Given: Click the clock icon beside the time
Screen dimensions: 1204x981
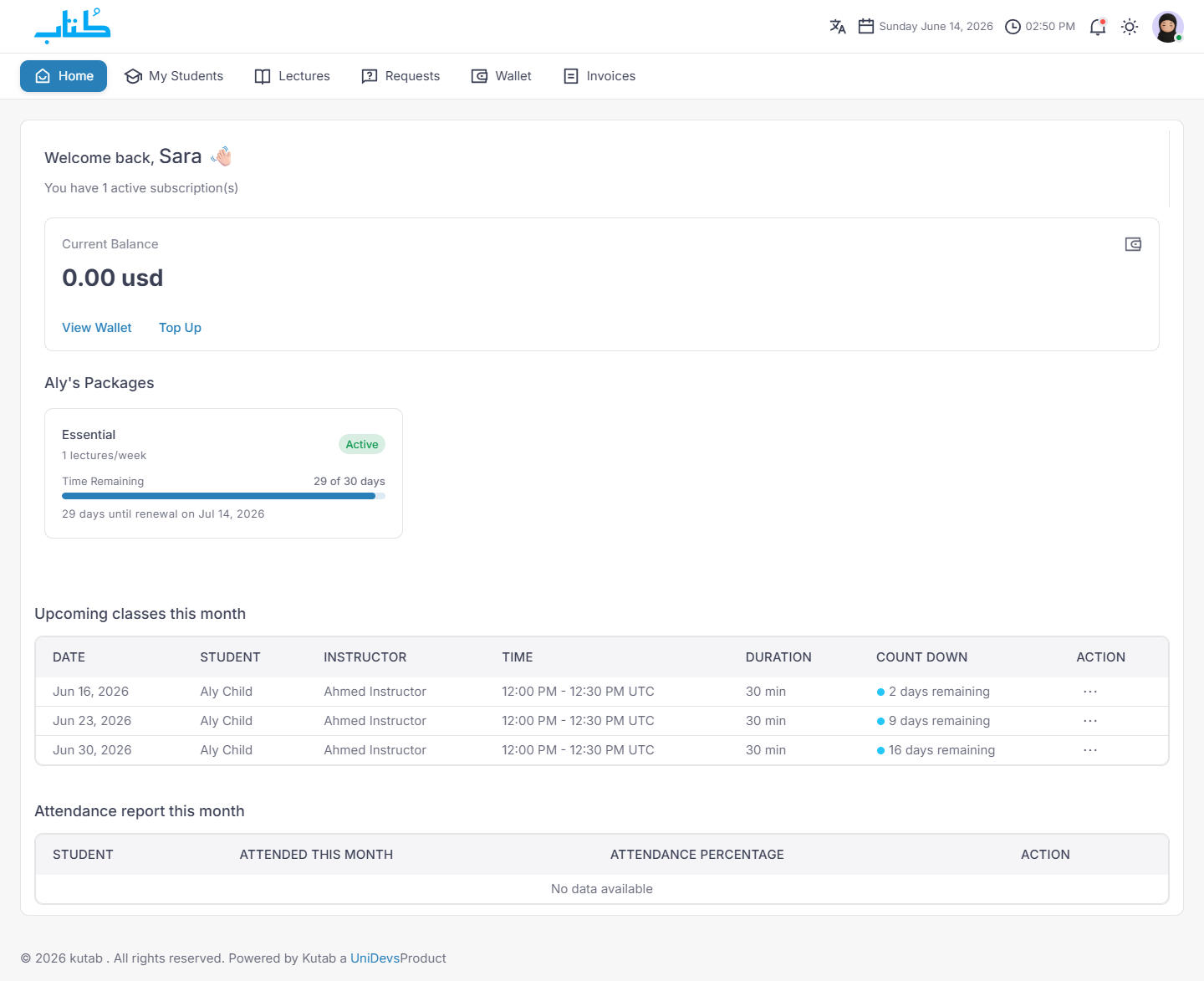Looking at the screenshot, I should coord(1013,27).
